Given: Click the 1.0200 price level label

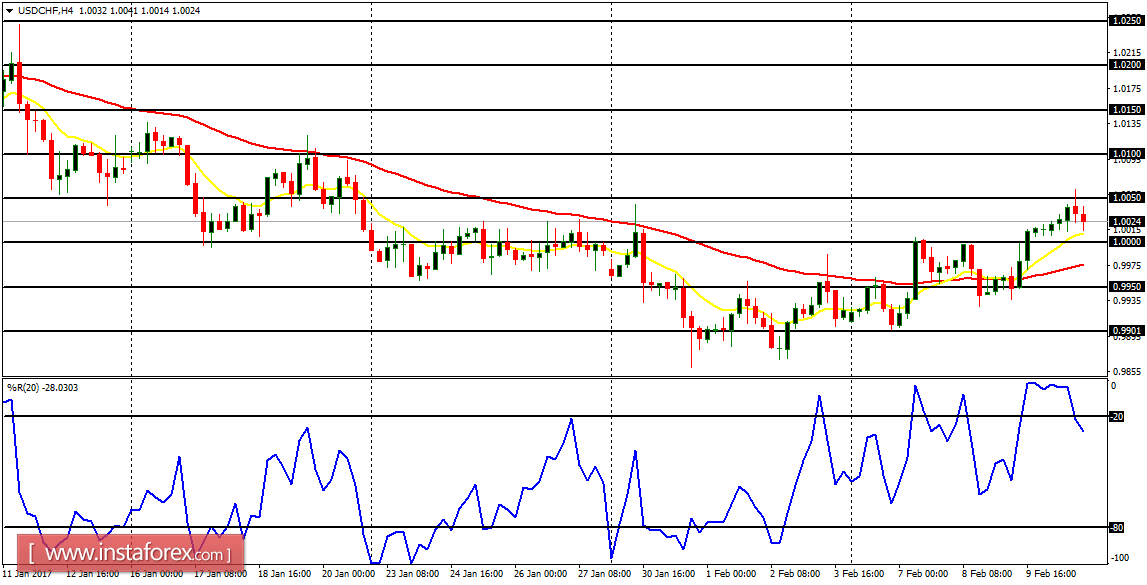Looking at the screenshot, I should click(x=1126, y=65).
